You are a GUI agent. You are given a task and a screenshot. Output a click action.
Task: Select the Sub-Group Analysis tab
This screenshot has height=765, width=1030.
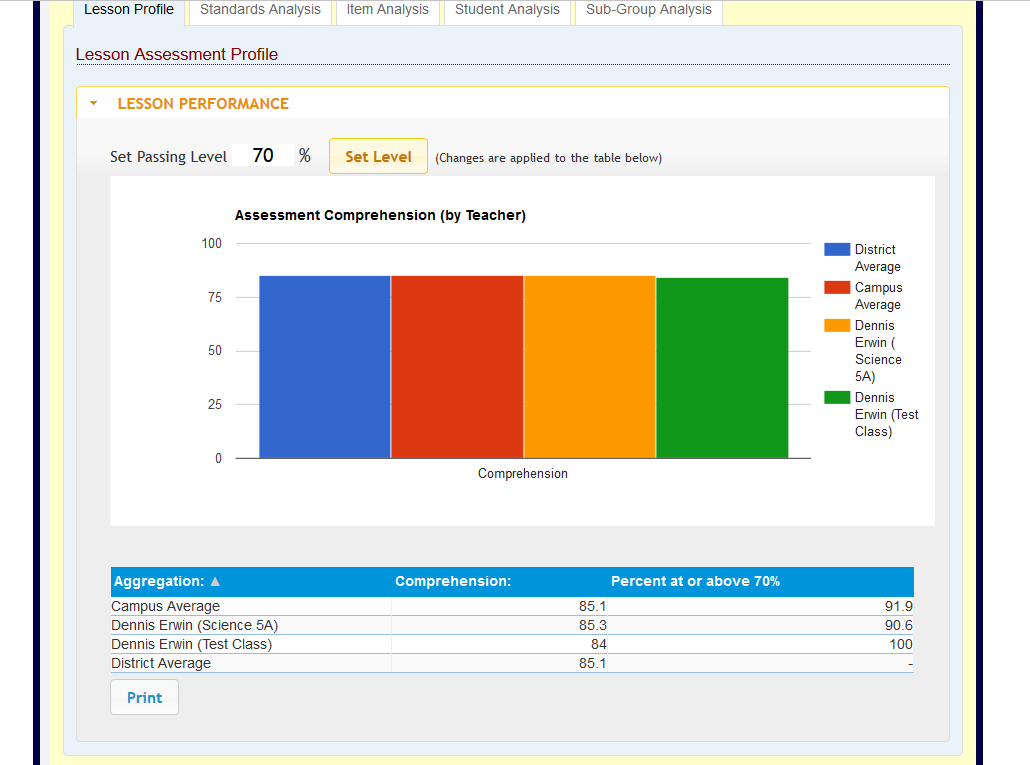[x=648, y=10]
